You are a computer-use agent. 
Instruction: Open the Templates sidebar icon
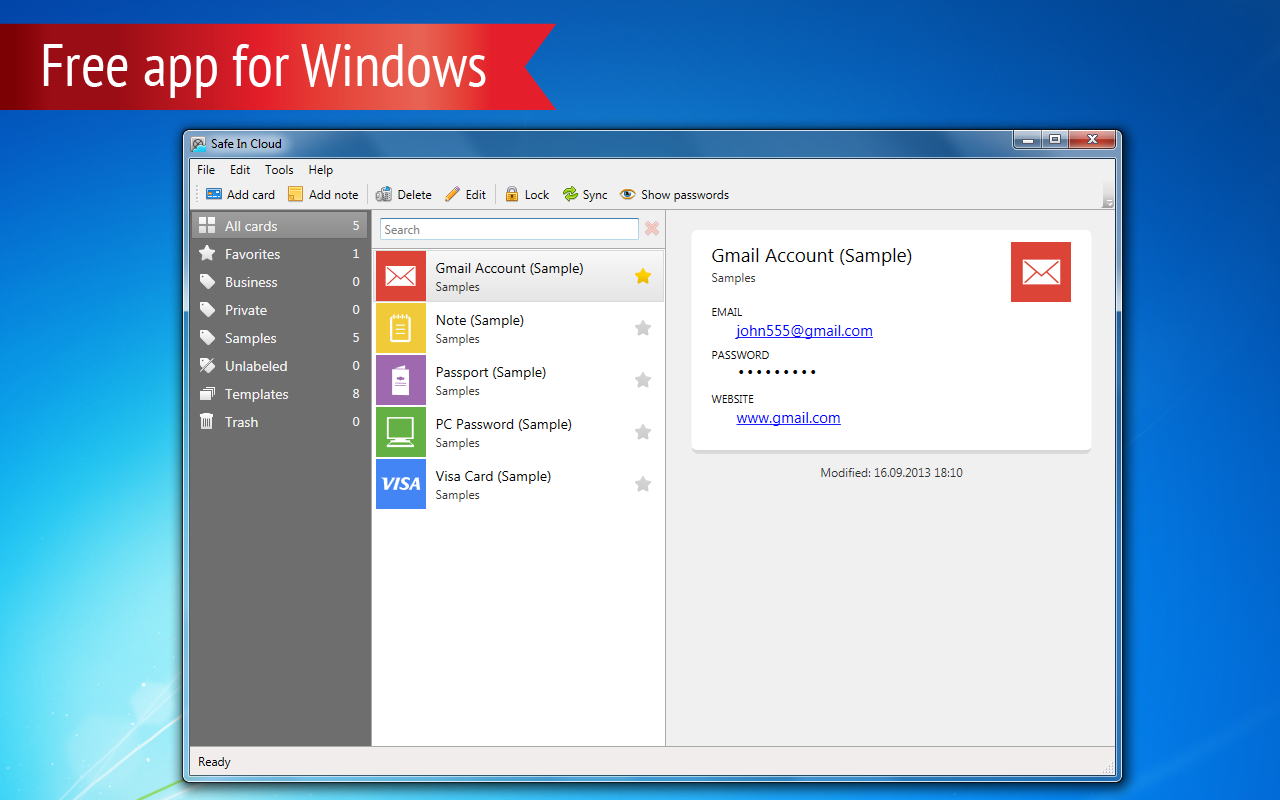point(207,394)
